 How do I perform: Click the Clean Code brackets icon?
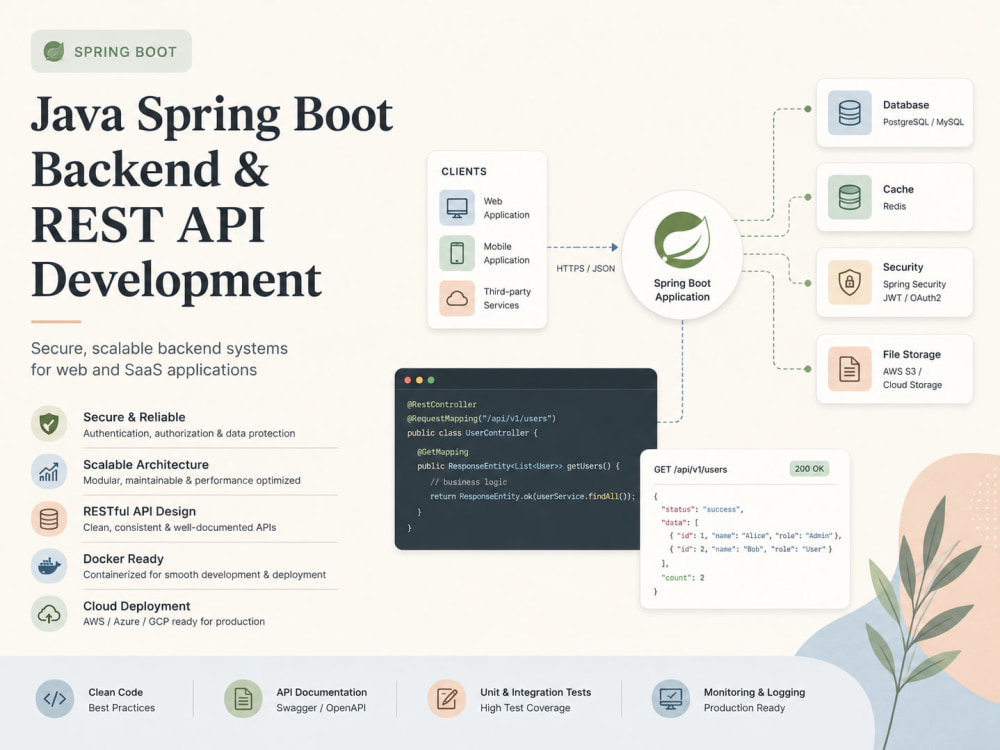click(55, 699)
